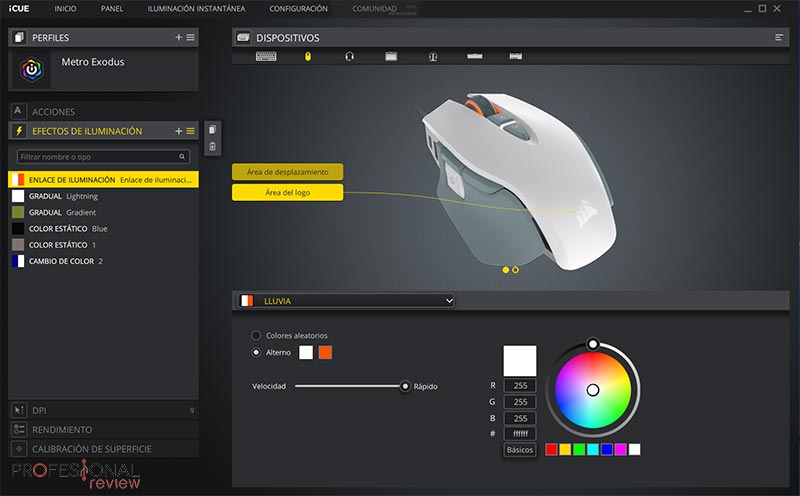Screen dimensions: 800x496
Task: Open the Iluminación Instantánea tab
Action: (196, 9)
